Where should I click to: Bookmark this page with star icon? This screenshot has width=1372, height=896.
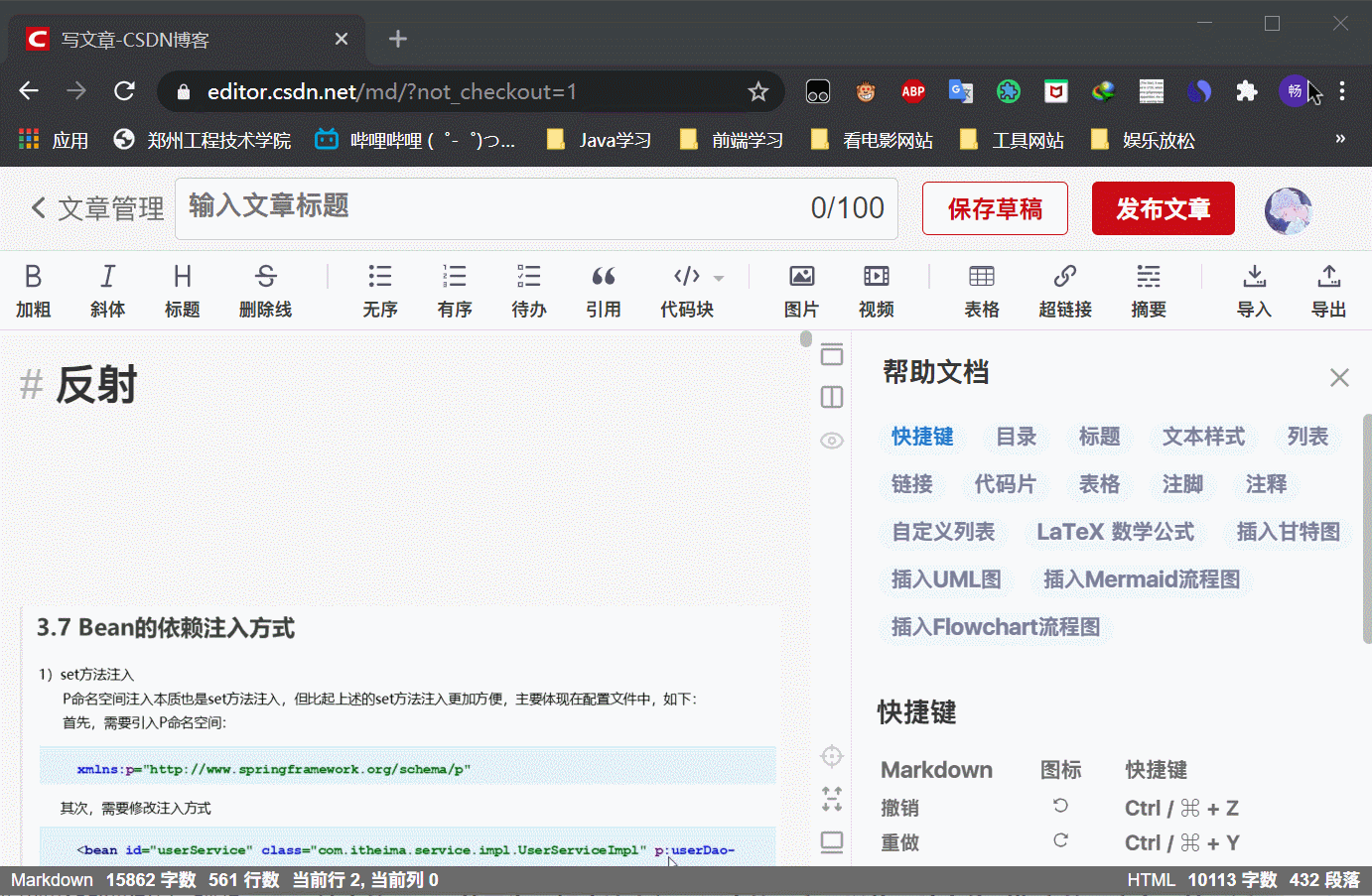(x=758, y=91)
